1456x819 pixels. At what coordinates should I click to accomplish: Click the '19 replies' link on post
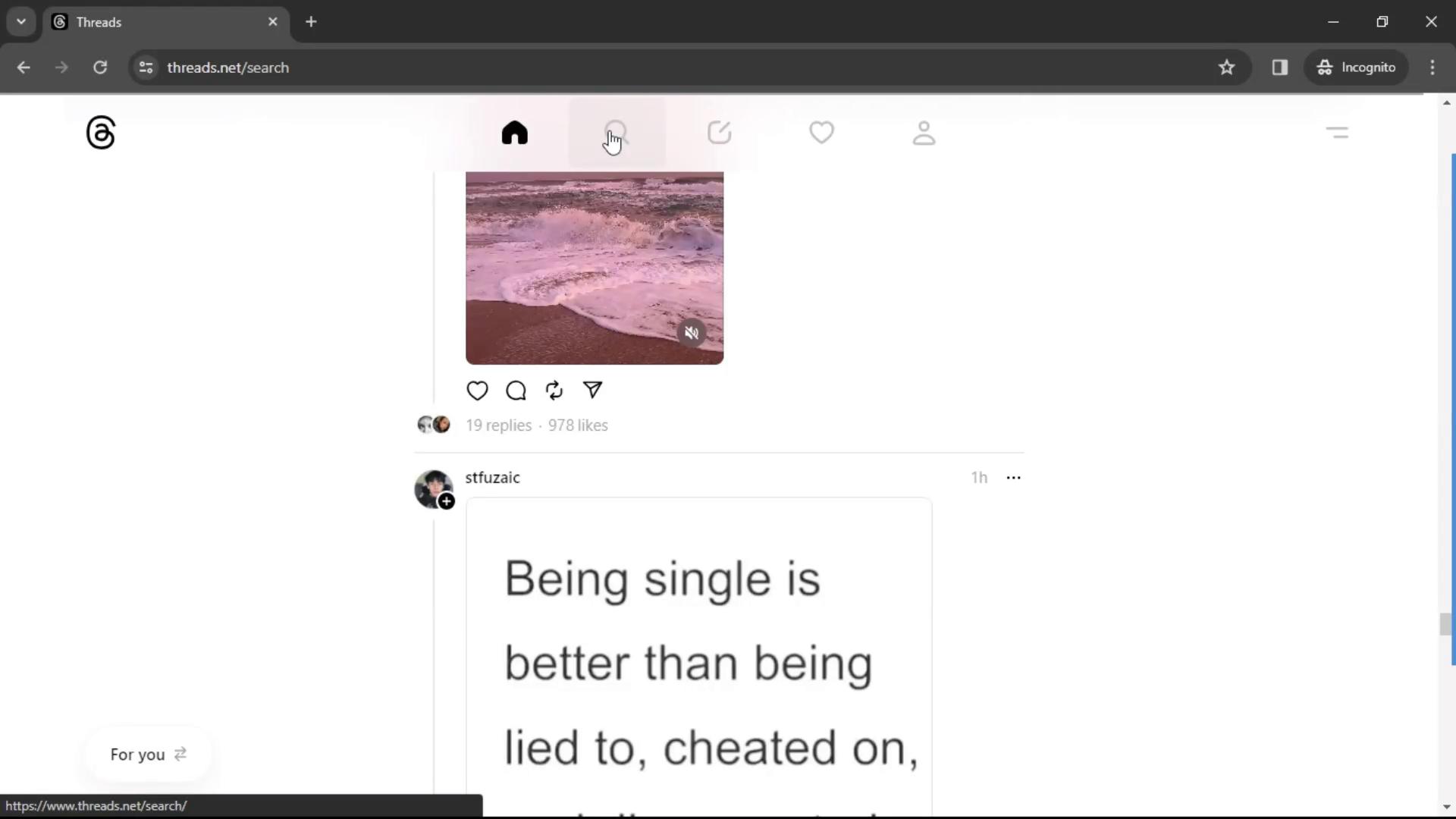500,425
